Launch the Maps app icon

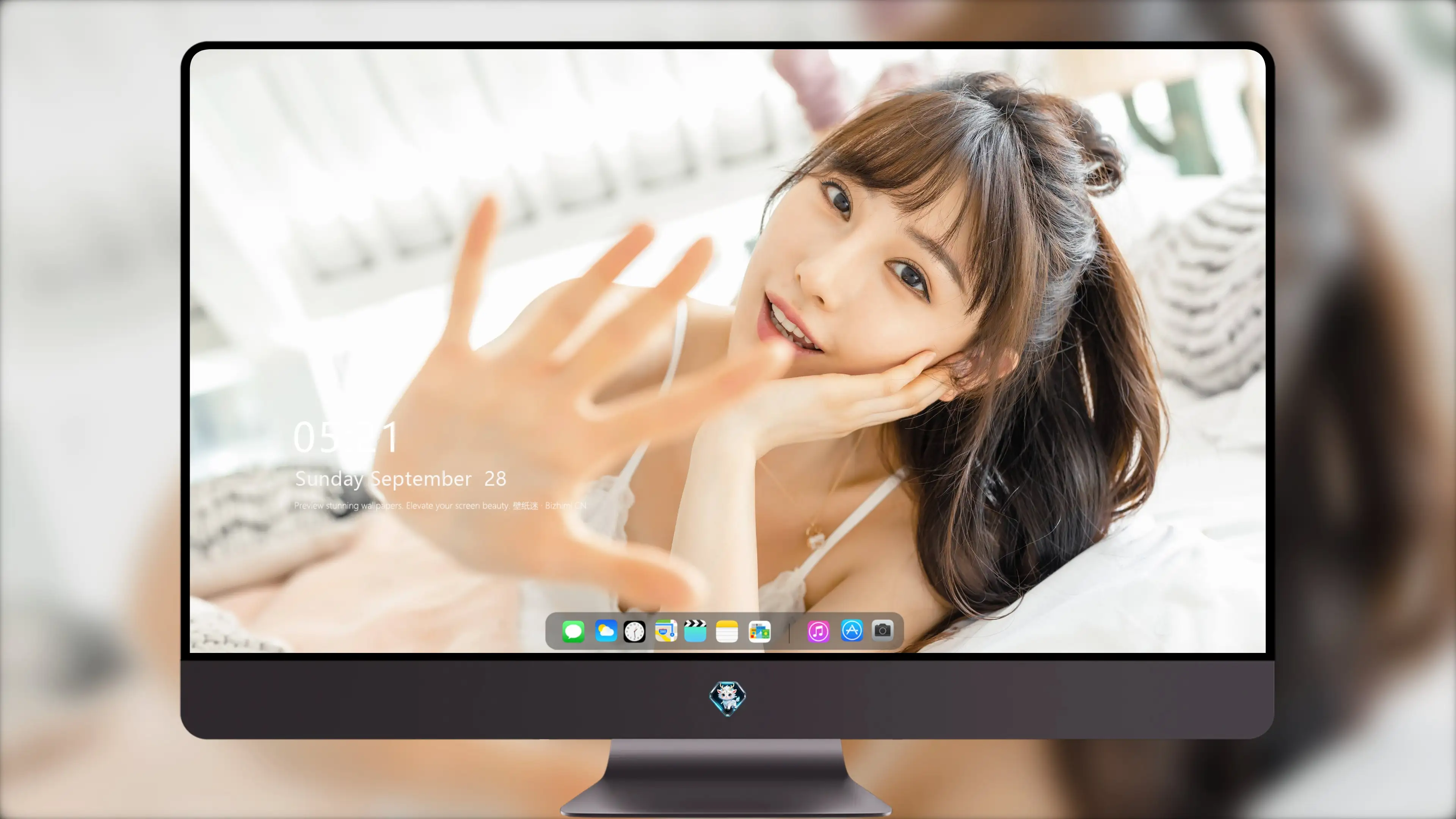tap(666, 631)
